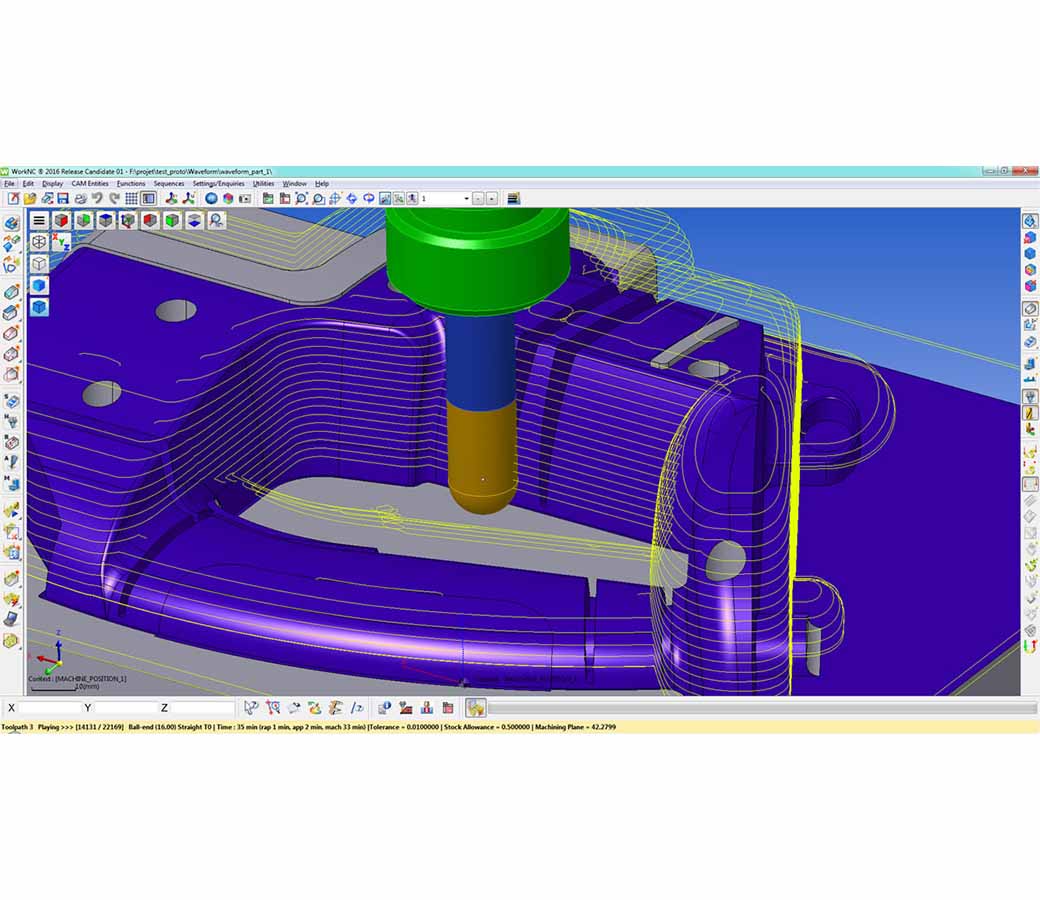Screen dimensions: 1040x900
Task: Open the Utilities menu
Action: 263,184
